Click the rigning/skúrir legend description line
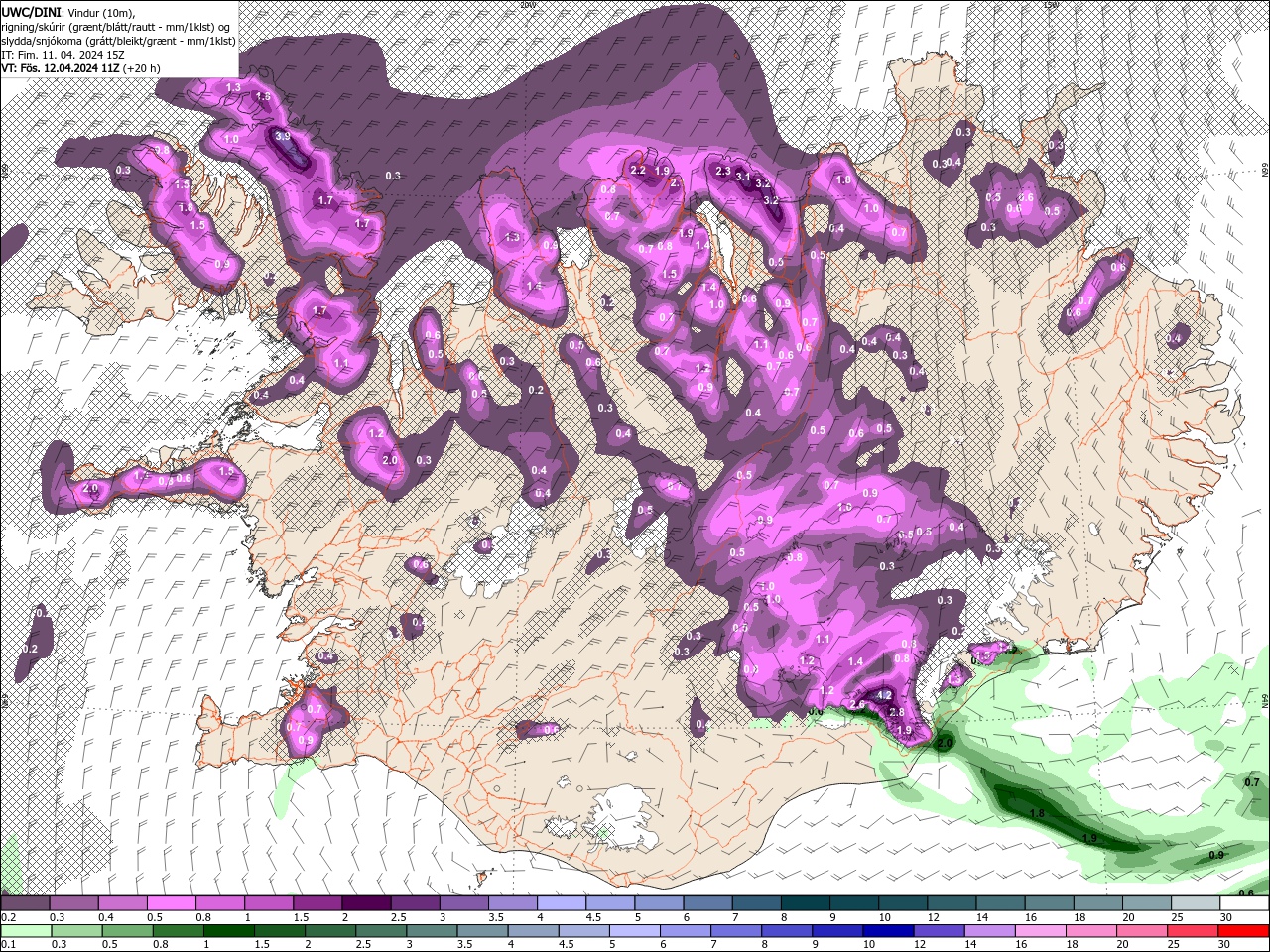Image resolution: width=1270 pixels, height=952 pixels. 115,26
